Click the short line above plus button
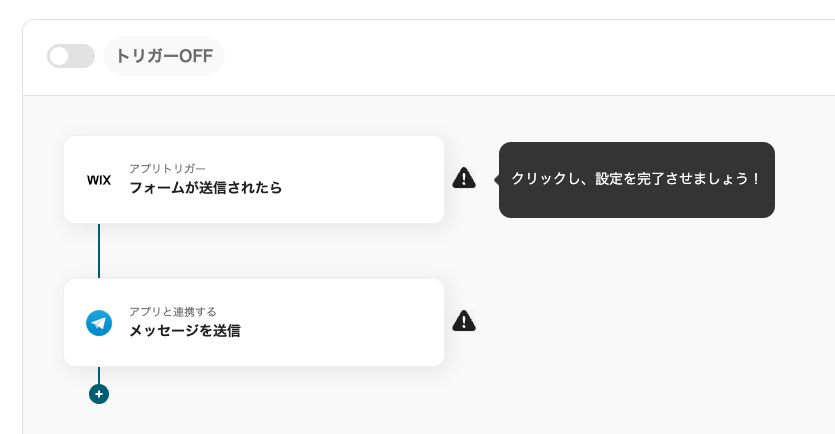This screenshot has width=835, height=434. (99, 374)
